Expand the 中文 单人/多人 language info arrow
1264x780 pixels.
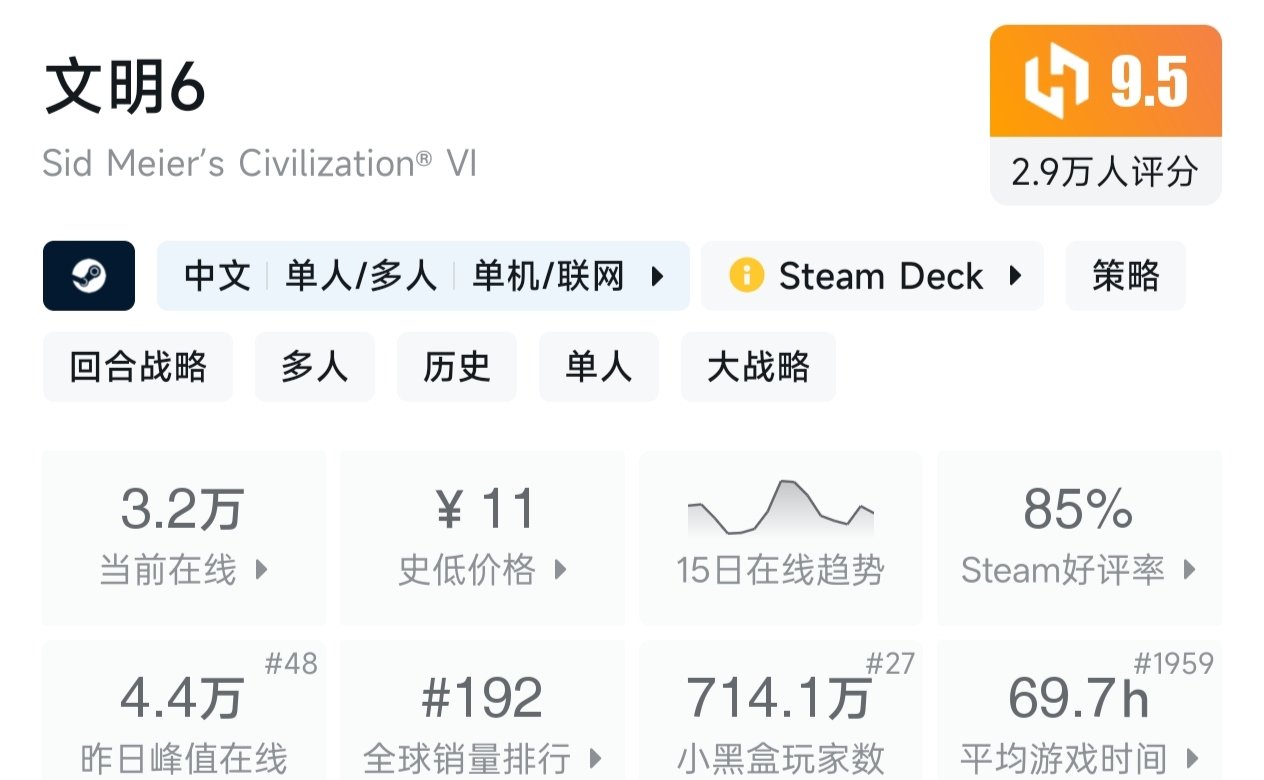(658, 276)
